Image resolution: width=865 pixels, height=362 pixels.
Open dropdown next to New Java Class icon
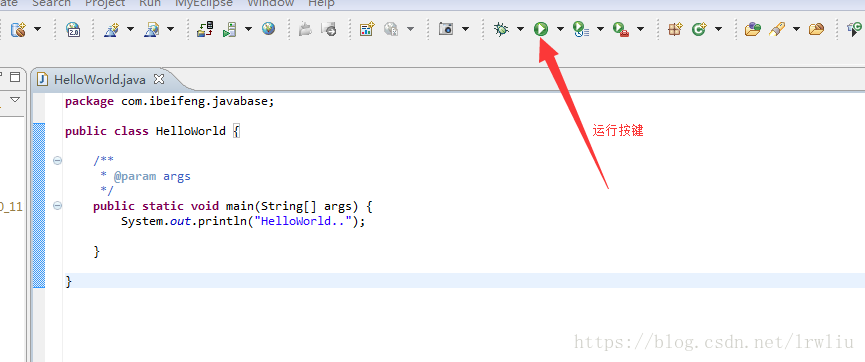pyautogui.click(x=718, y=29)
